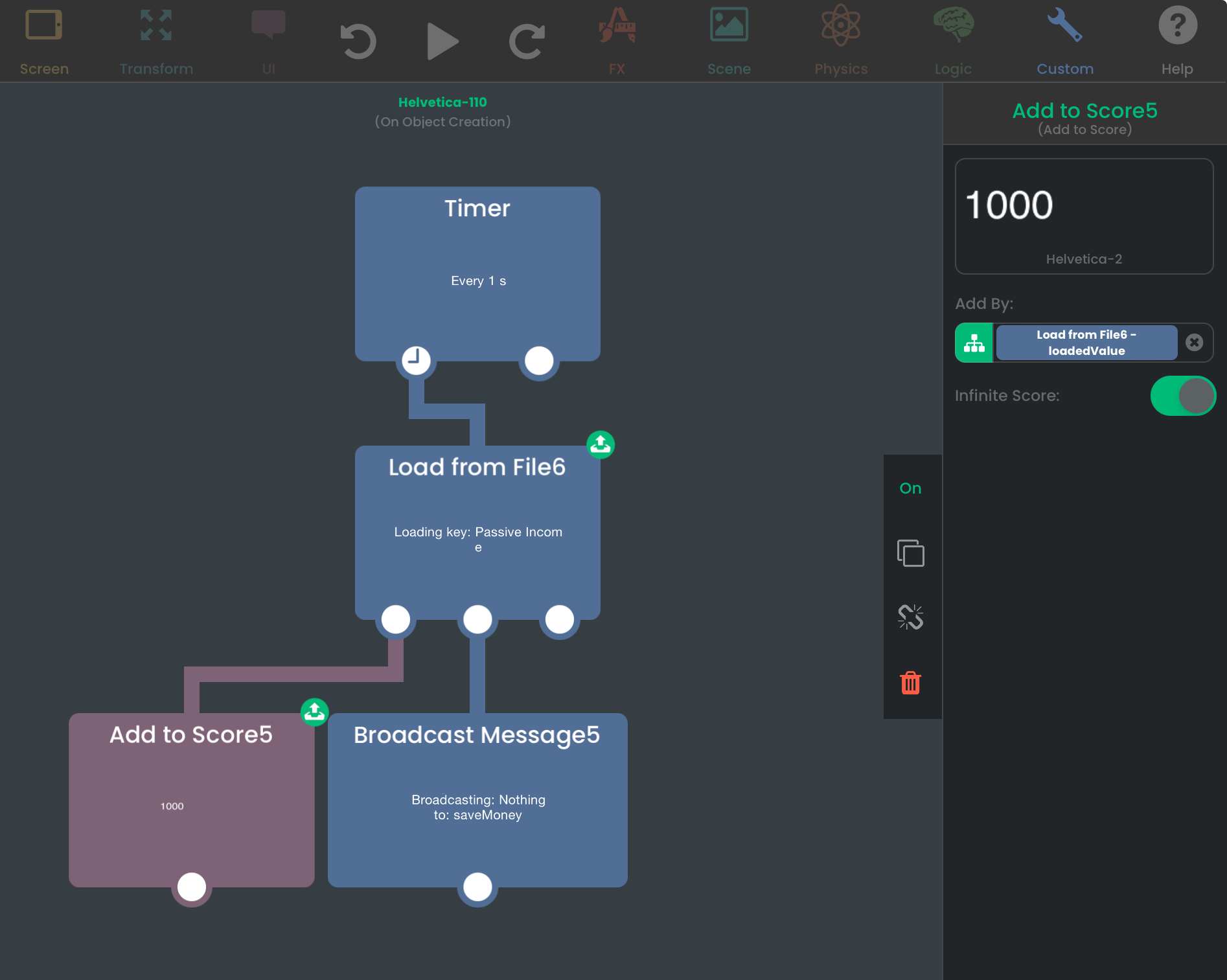Unlink the selected behavior connections

911,617
